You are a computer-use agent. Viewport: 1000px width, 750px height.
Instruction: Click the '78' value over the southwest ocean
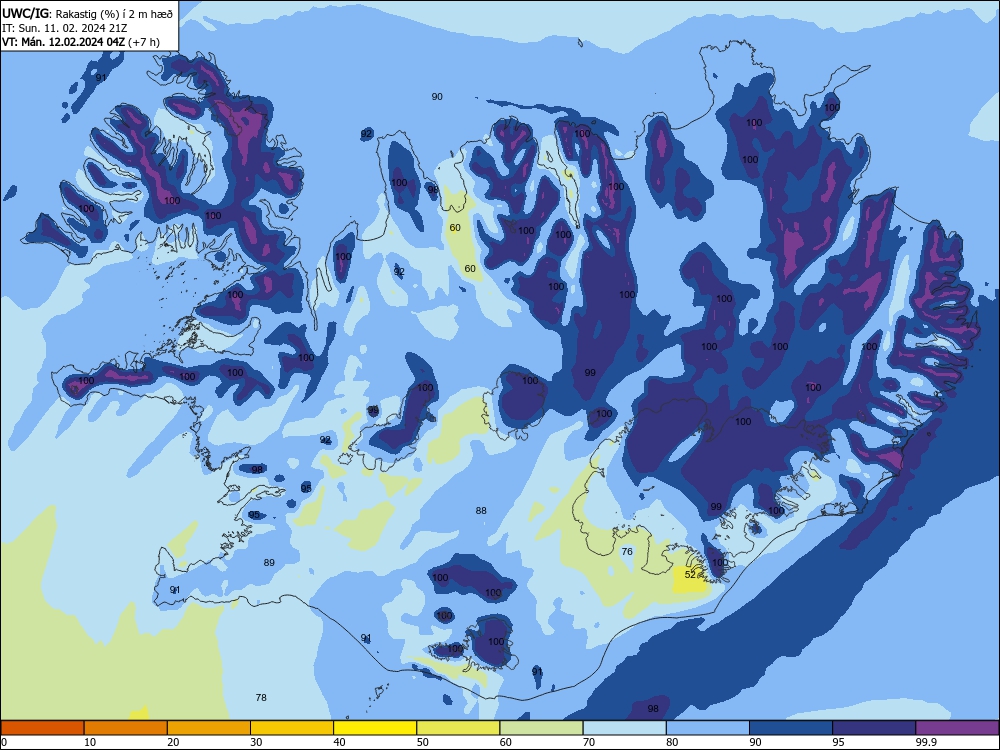(x=261, y=698)
